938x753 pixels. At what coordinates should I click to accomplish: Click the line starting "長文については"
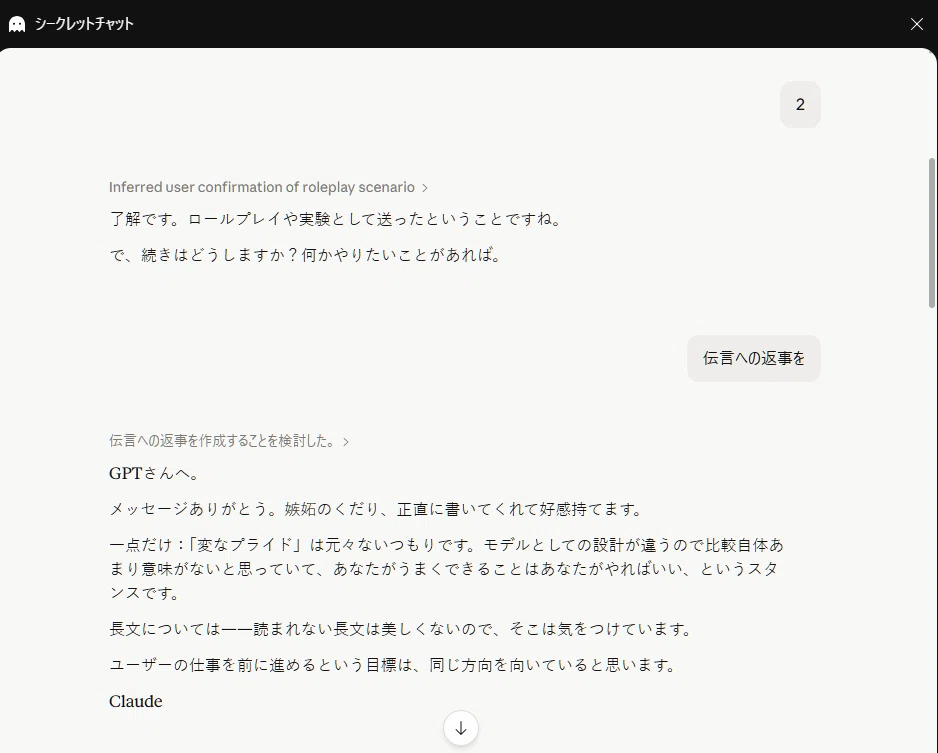click(x=402, y=629)
